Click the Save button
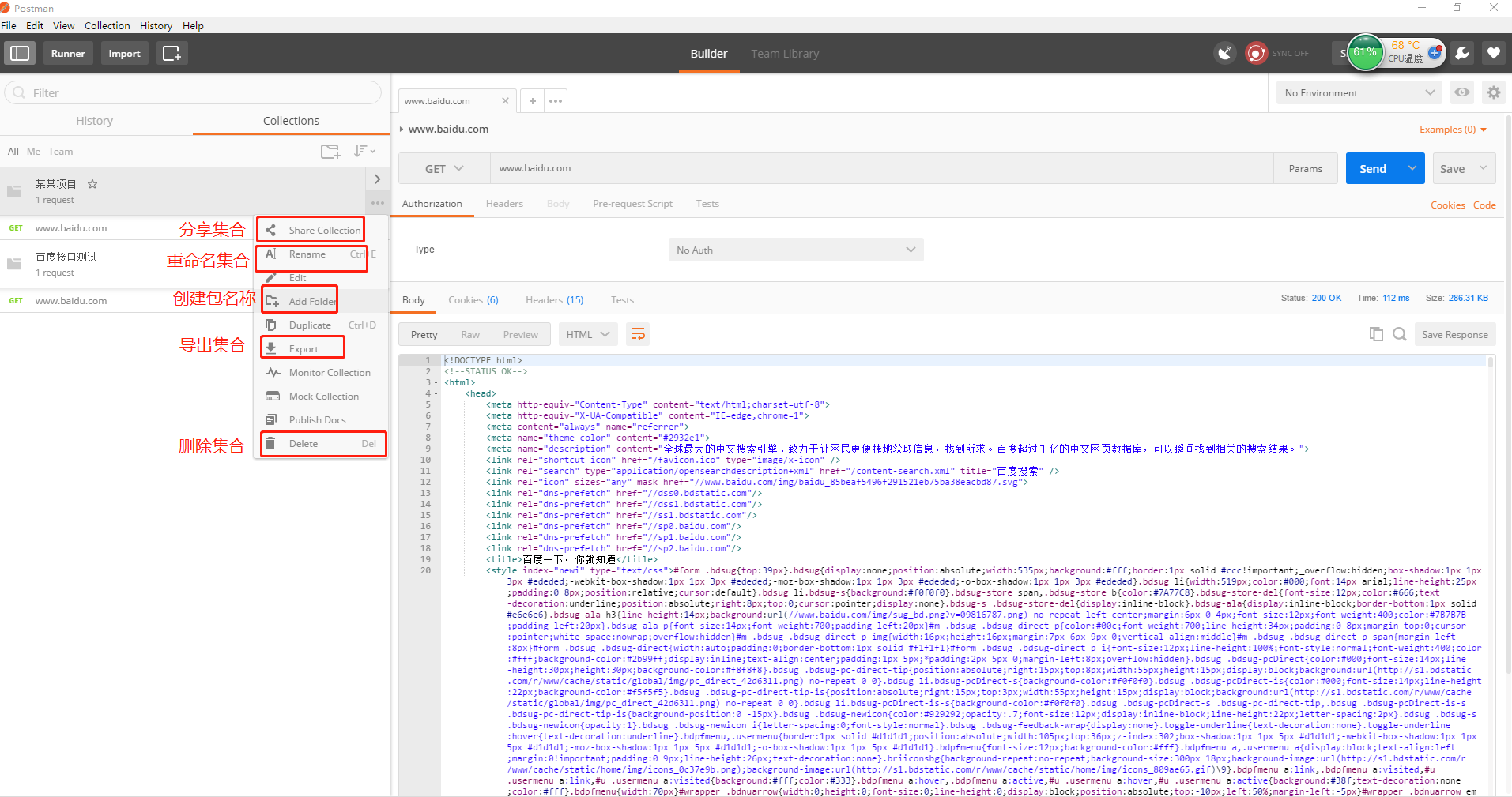Viewport: 1512px width, 797px height. 1452,168
